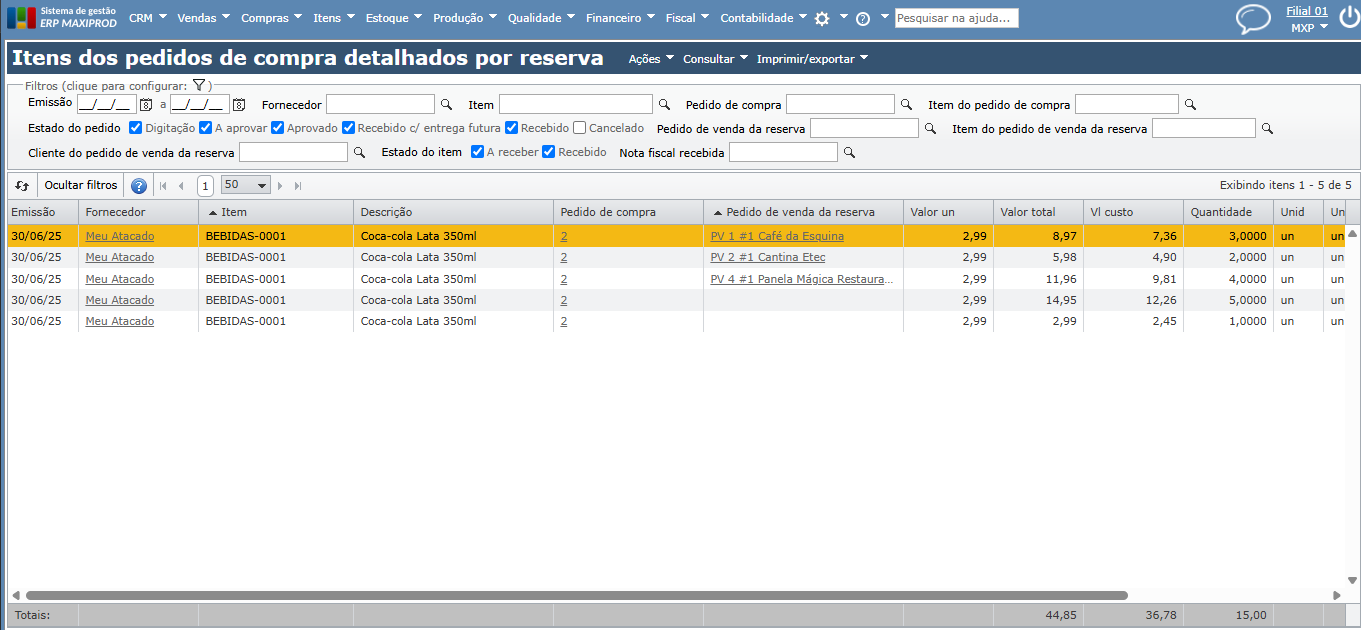Expand the Imprimir/exportar dropdown
Viewport: 1361px width, 630px height.
(812, 59)
